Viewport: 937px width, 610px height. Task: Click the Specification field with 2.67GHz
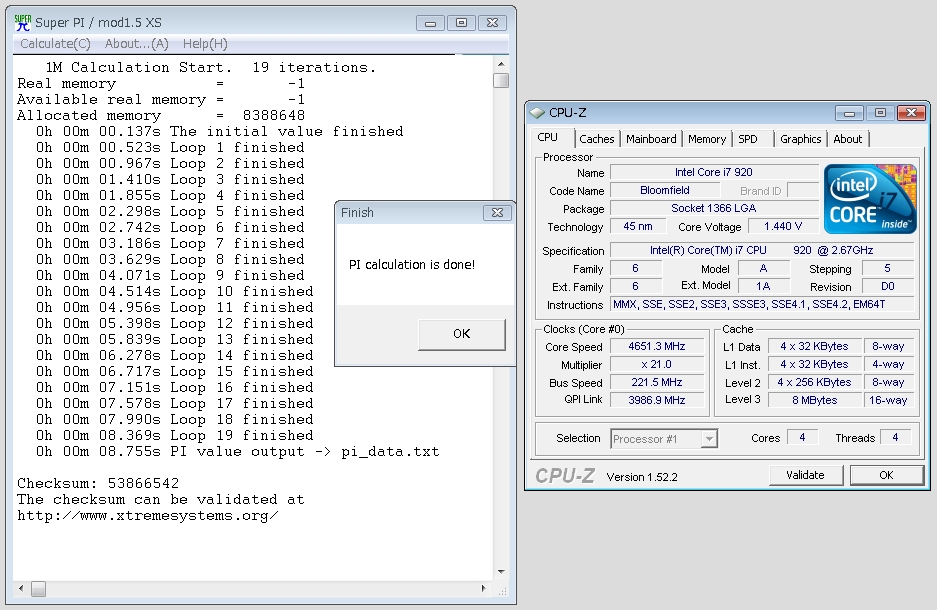tap(762, 250)
